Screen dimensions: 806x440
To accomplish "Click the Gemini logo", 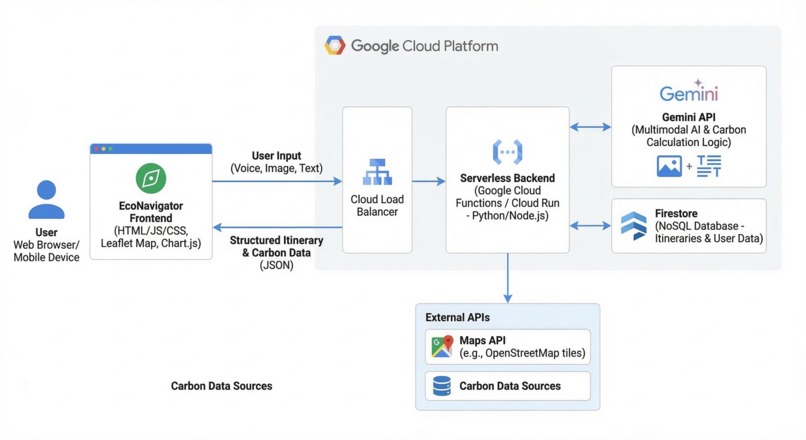I will click(x=689, y=91).
